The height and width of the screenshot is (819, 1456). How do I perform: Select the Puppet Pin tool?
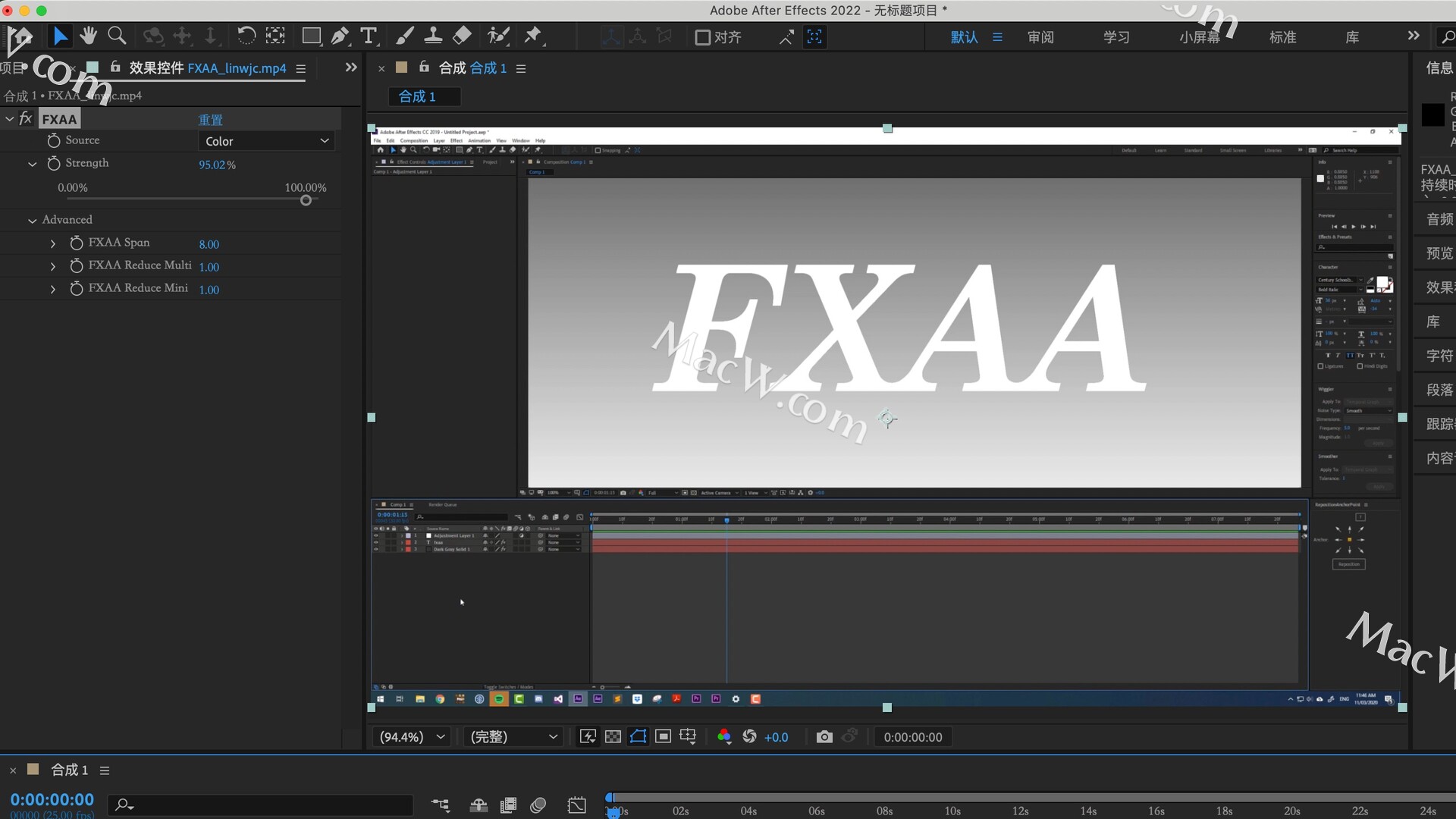tap(533, 36)
